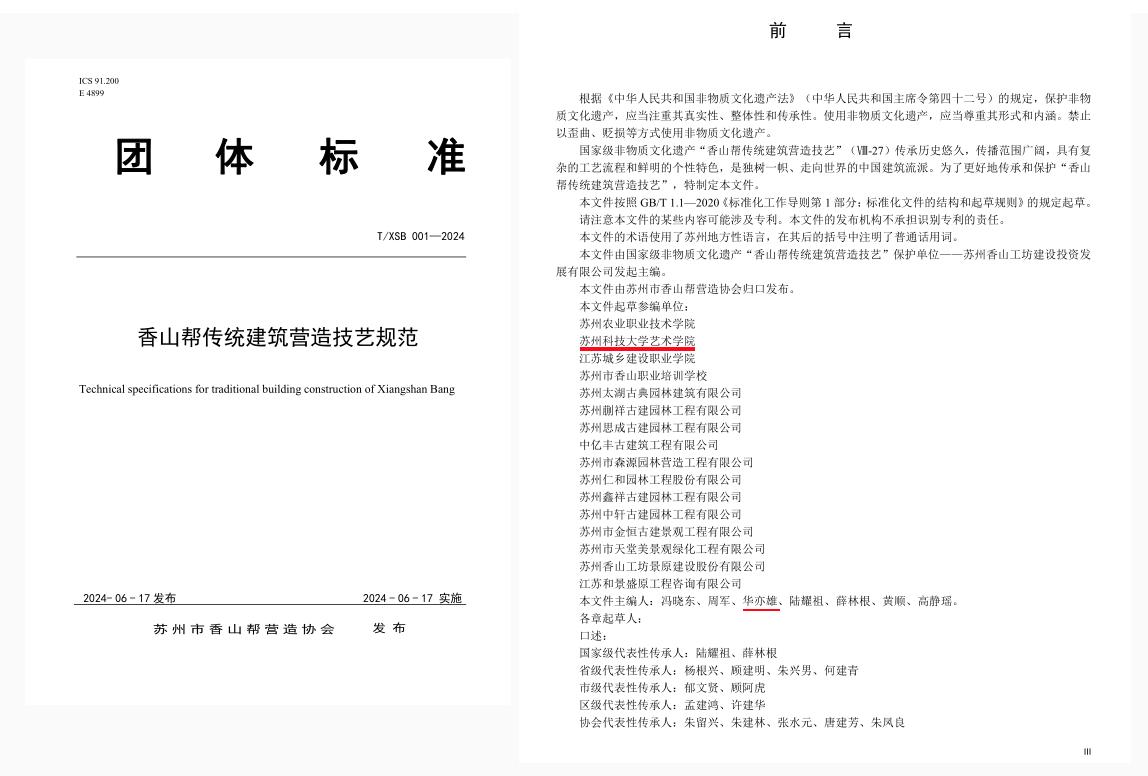Screen dimensions: 1148x776
Task: Select the line 江苏和景盛原工程咨询有限公司
Action: click(x=660, y=583)
